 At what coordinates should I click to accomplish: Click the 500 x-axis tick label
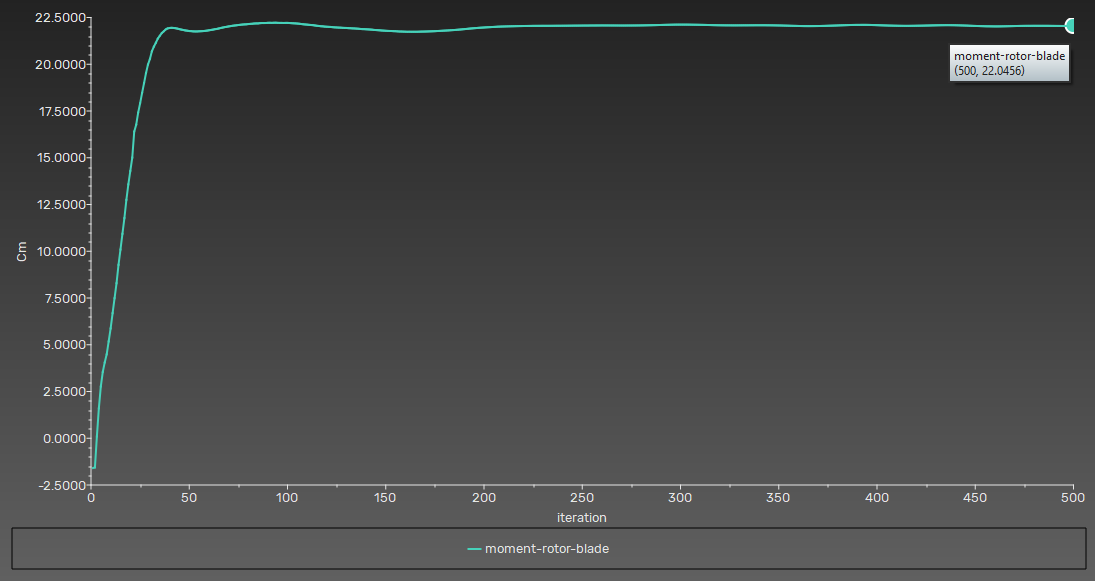[x=1073, y=498]
